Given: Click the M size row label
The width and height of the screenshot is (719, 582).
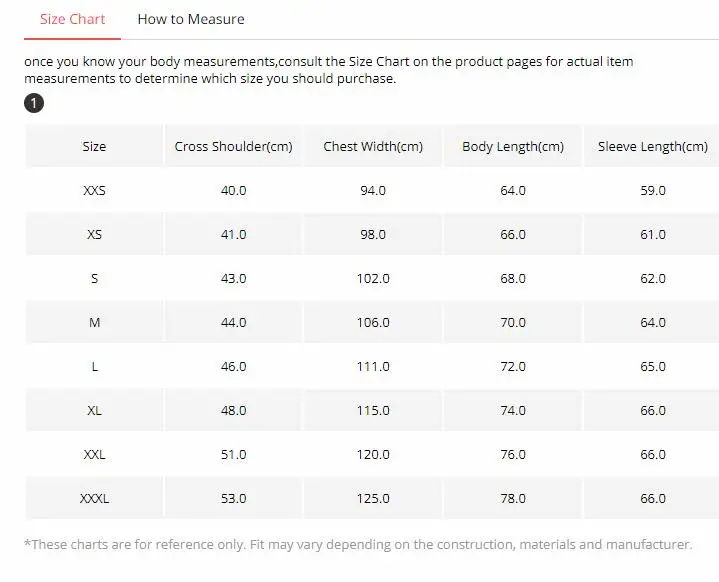Looking at the screenshot, I should [94, 323].
